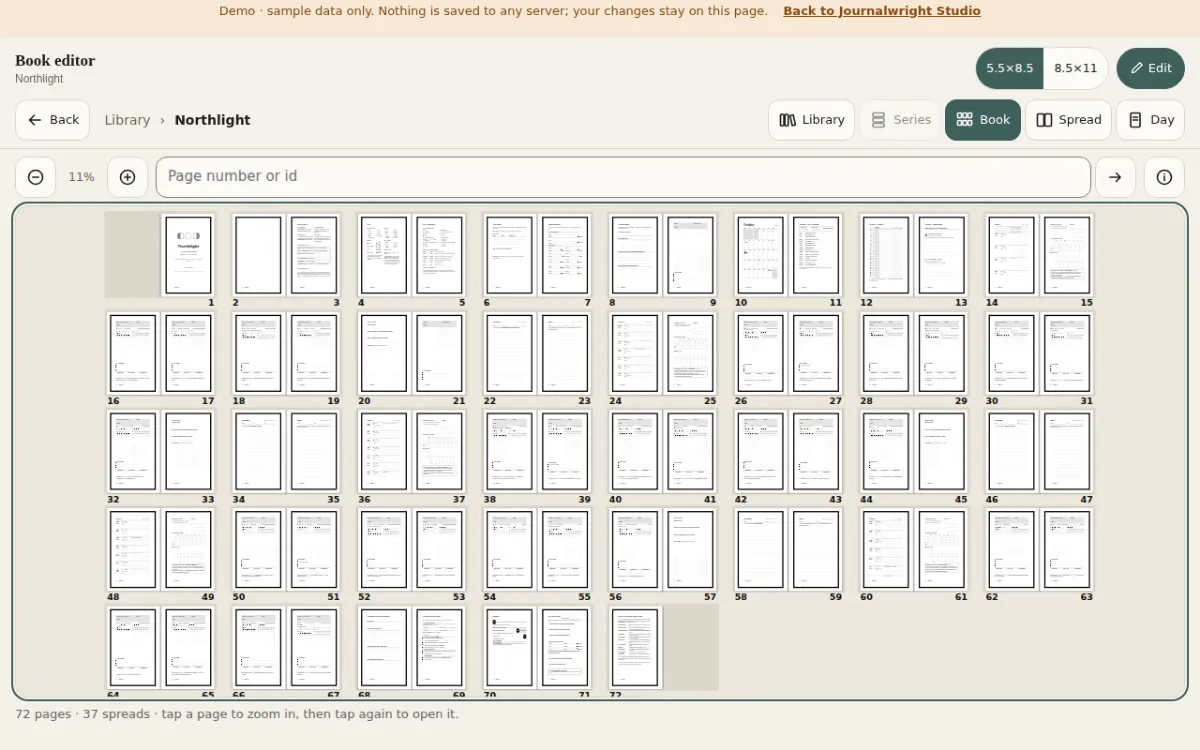Select page 63 thumbnail
1200x750 pixels.
pos(1067,549)
